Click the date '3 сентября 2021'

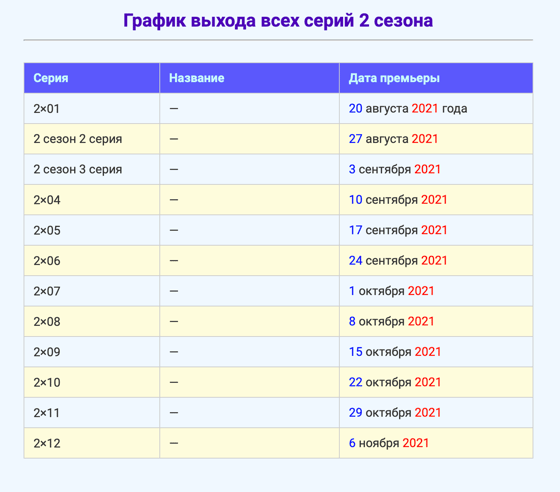tap(395, 169)
